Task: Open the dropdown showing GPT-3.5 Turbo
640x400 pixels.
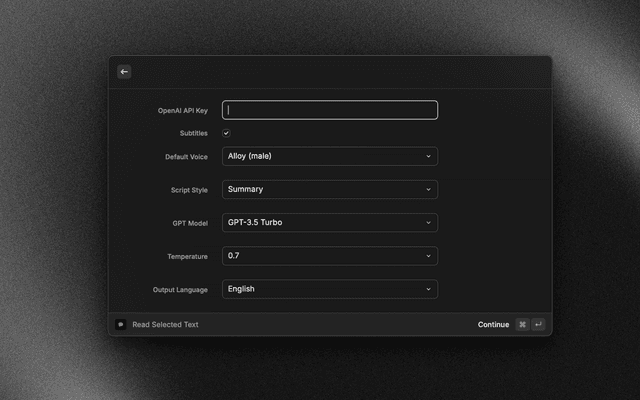Action: click(x=329, y=222)
